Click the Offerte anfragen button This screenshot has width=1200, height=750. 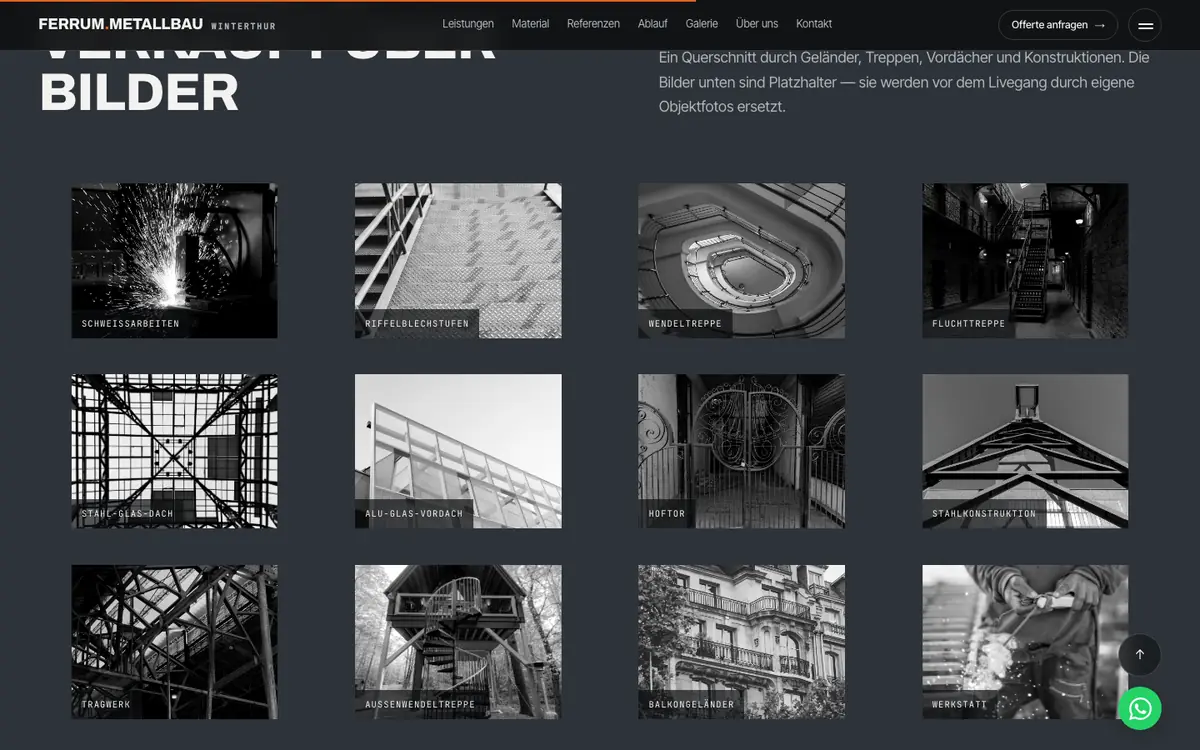pos(1058,25)
